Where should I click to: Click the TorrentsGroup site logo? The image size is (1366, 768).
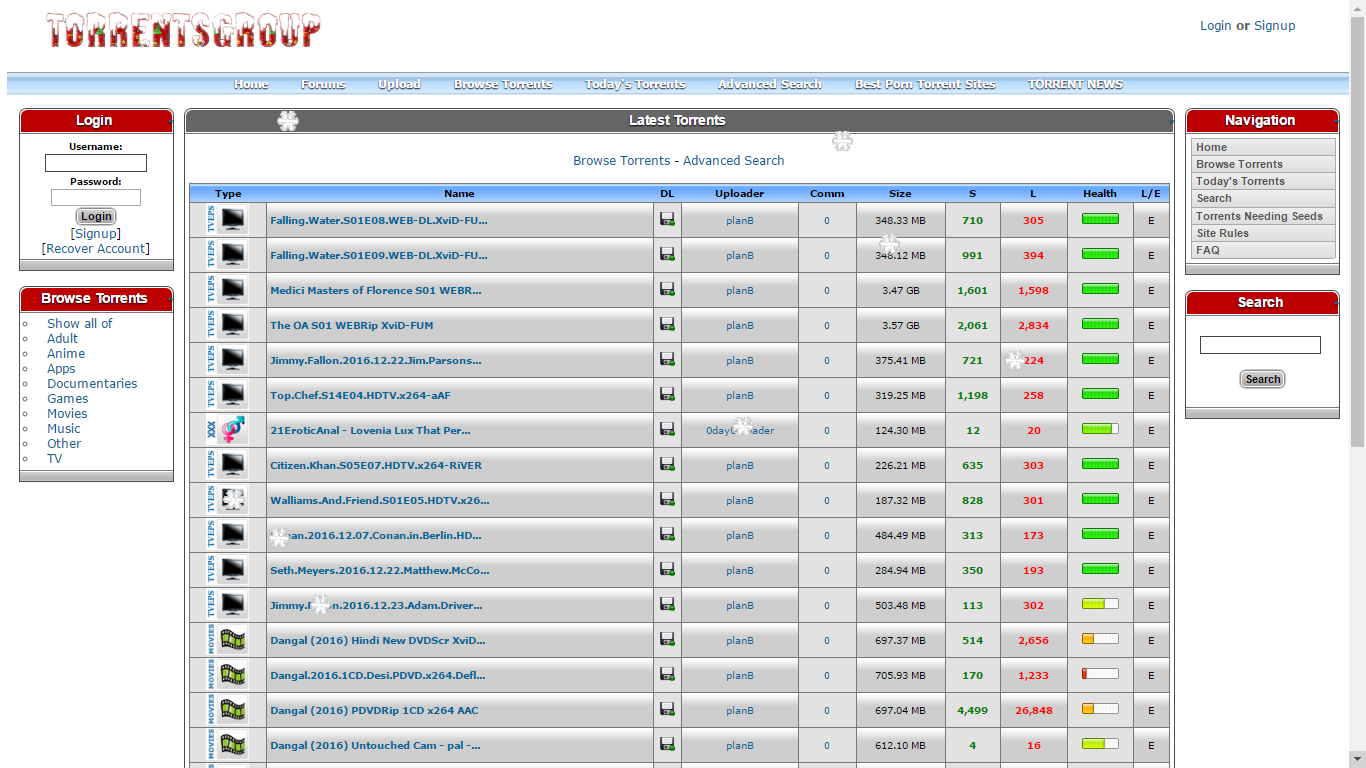coord(183,30)
